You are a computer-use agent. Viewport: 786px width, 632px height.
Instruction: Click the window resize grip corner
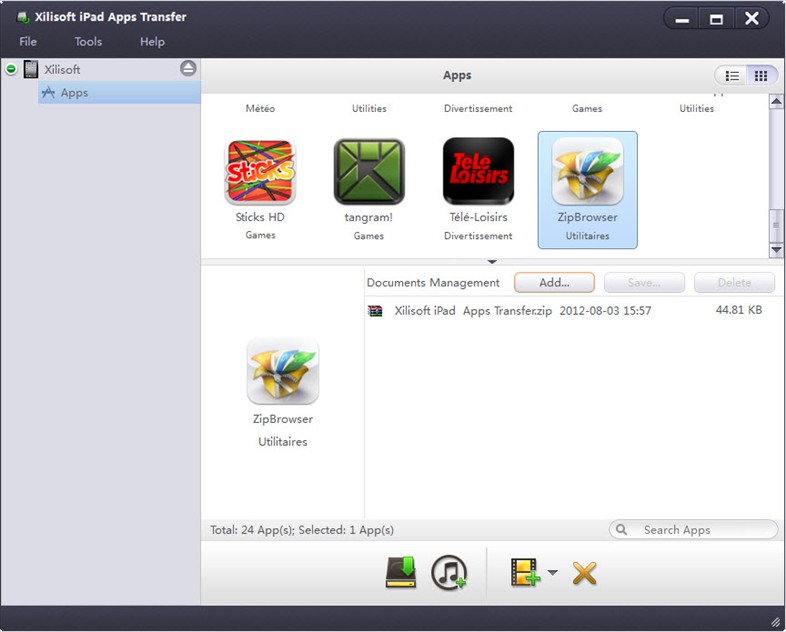pos(776,622)
